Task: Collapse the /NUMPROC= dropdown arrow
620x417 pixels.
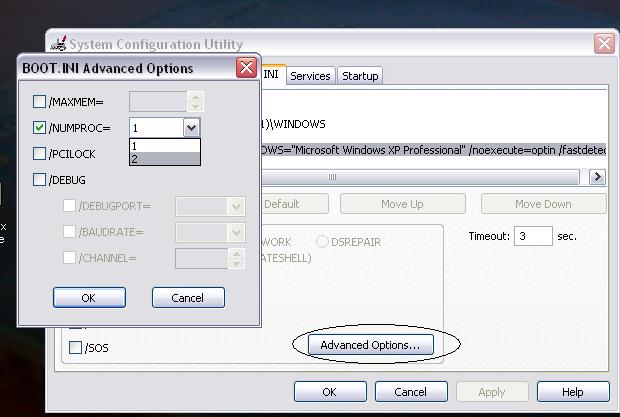Action: [191, 128]
